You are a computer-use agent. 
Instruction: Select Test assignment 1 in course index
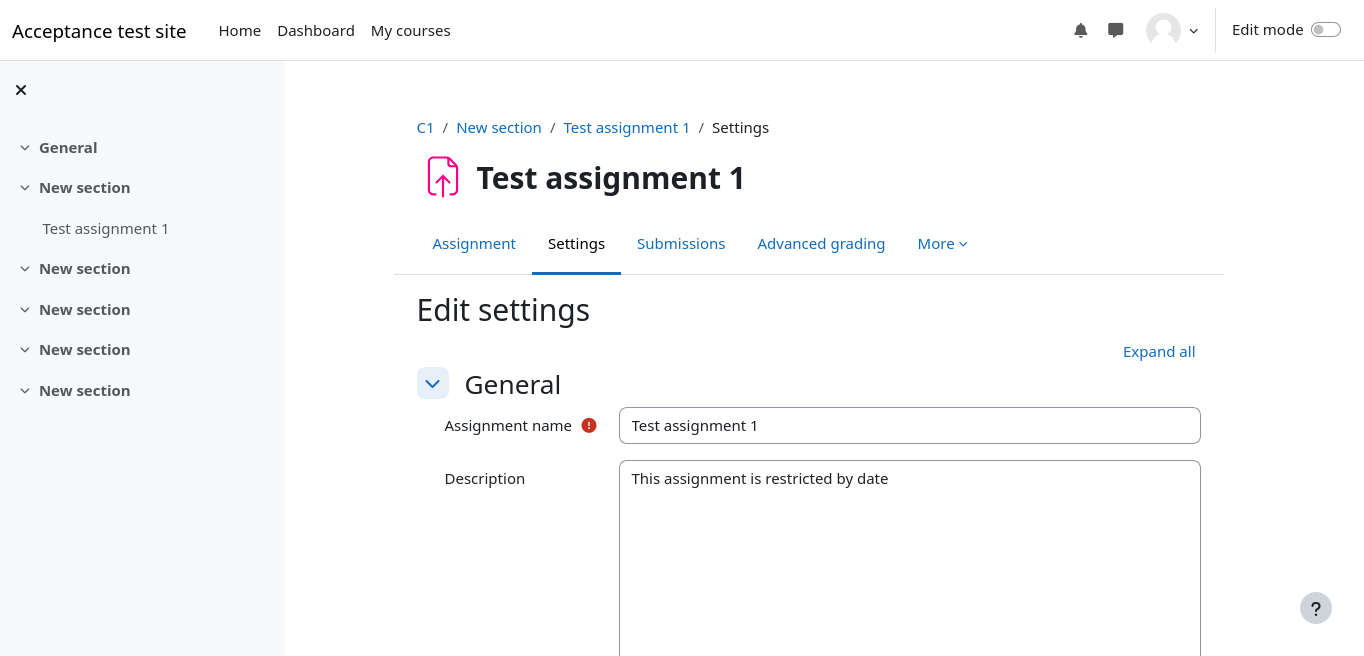coord(106,229)
